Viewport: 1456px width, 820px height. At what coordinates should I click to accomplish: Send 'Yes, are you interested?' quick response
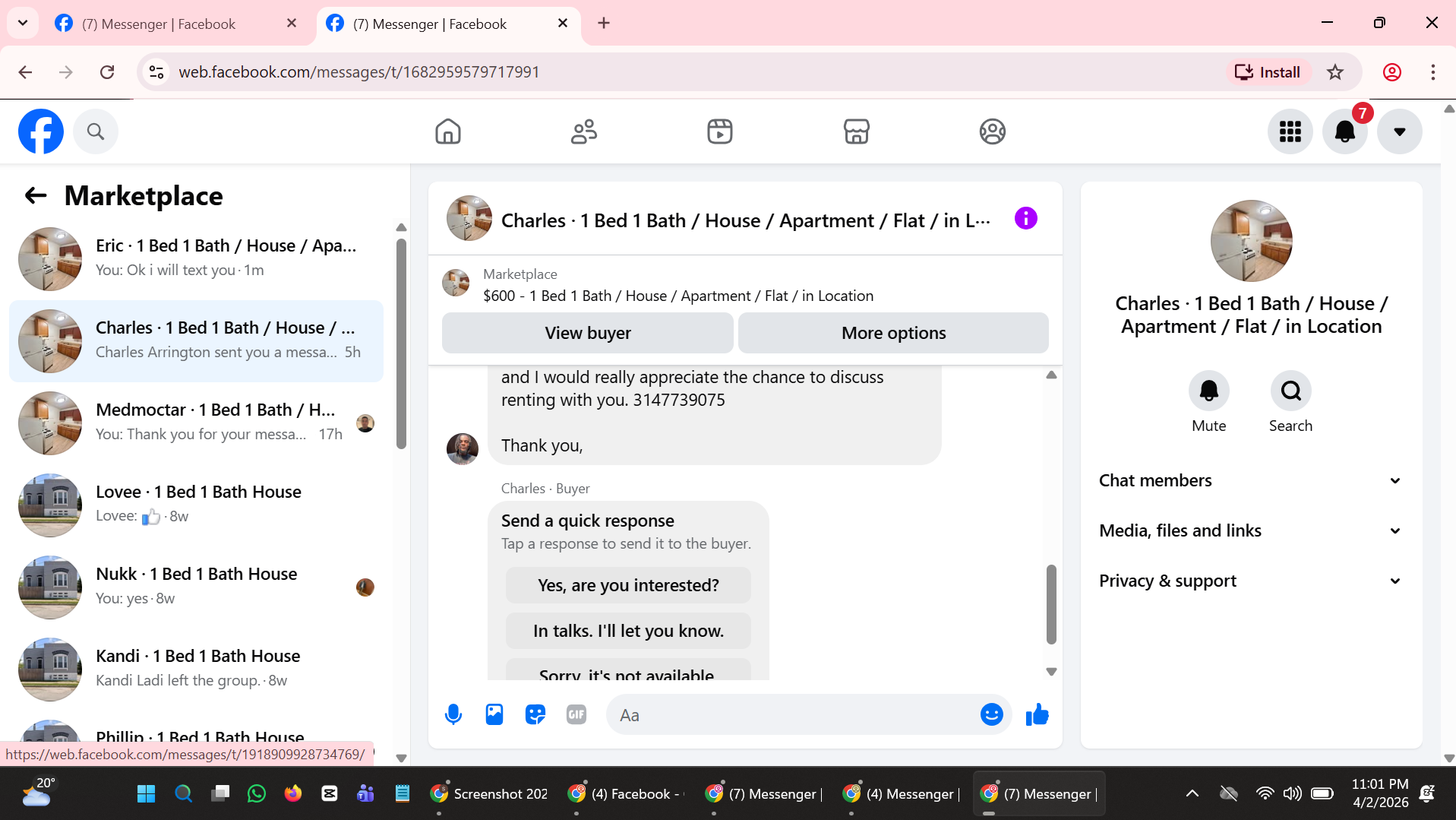[x=628, y=585]
